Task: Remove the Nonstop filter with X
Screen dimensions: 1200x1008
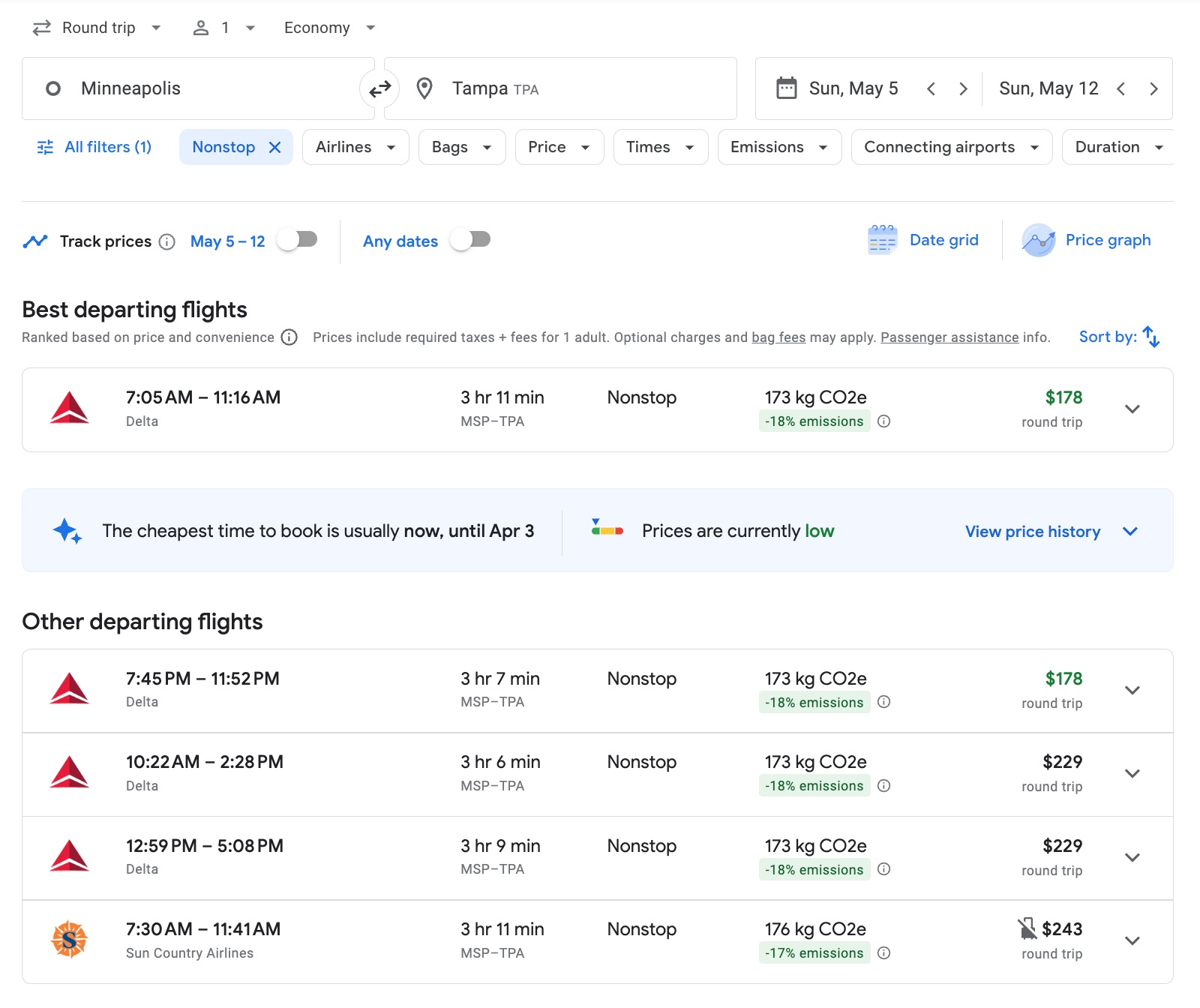Action: [x=275, y=147]
